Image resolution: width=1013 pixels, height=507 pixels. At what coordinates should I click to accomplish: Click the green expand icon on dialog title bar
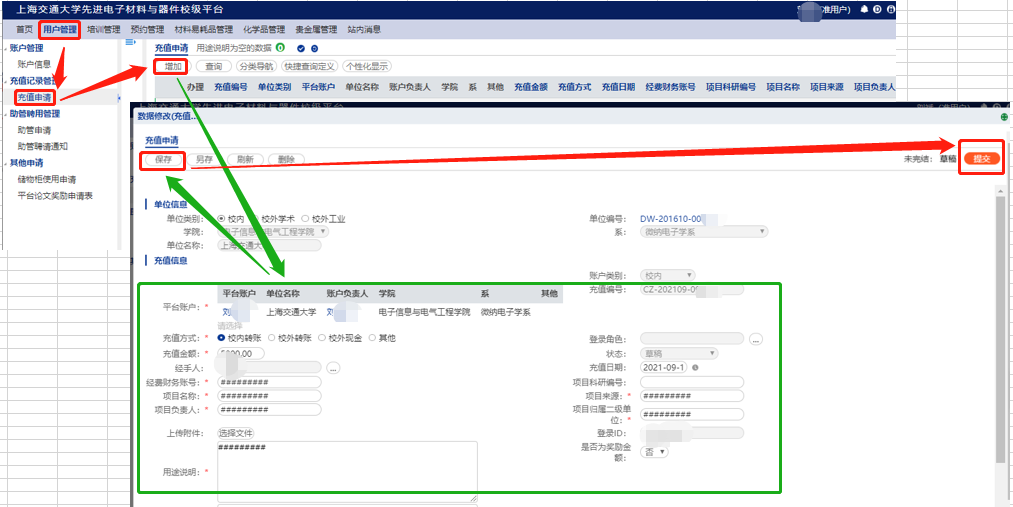tap(1003, 116)
